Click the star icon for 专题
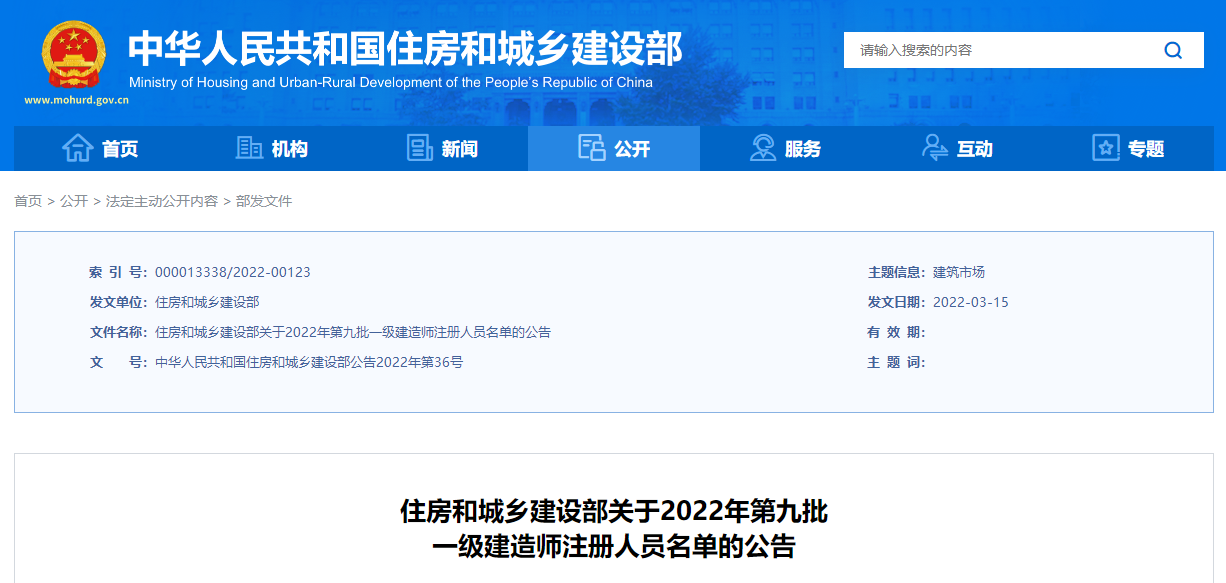The image size is (1226, 583). click(1106, 148)
